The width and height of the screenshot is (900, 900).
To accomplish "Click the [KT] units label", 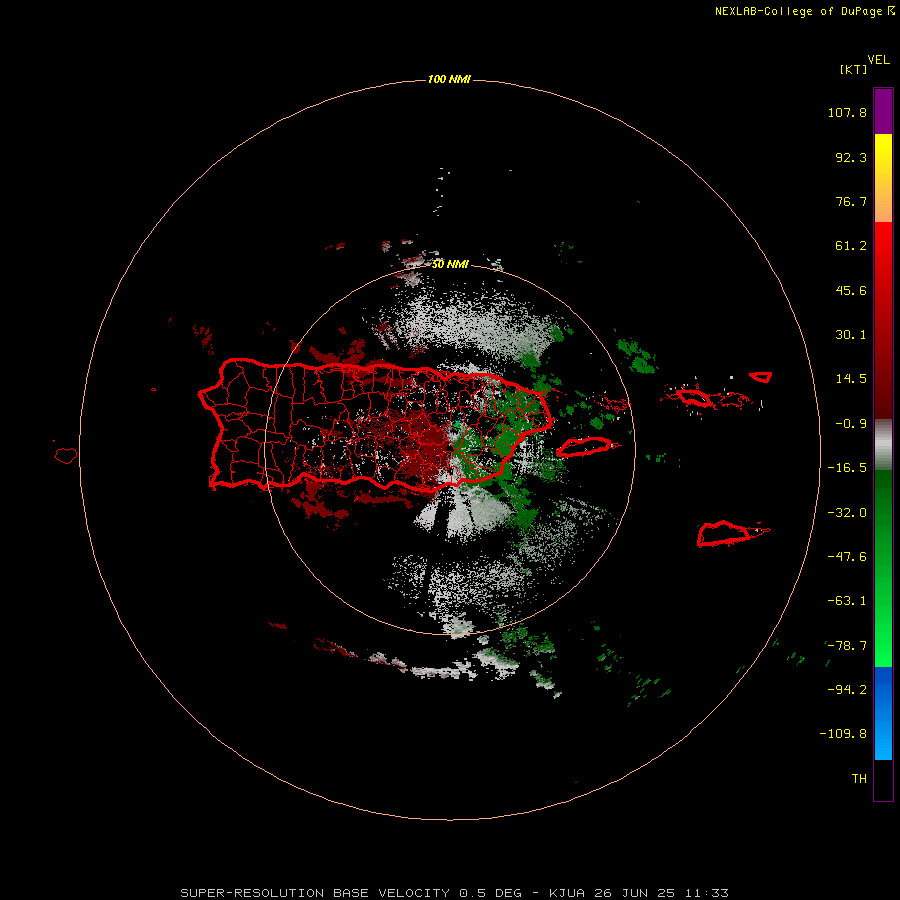I will (854, 69).
